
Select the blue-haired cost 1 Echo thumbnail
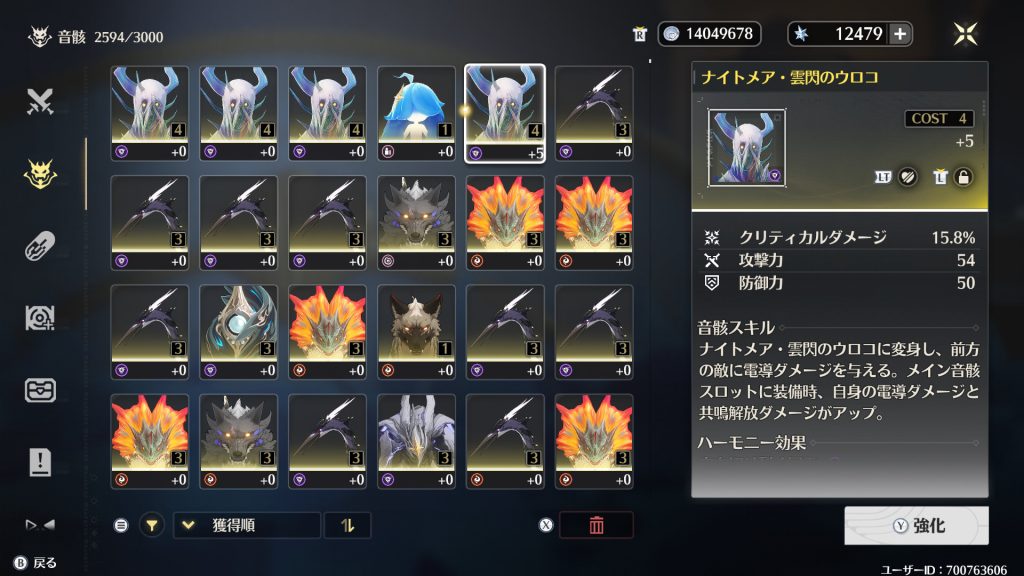pos(416,113)
